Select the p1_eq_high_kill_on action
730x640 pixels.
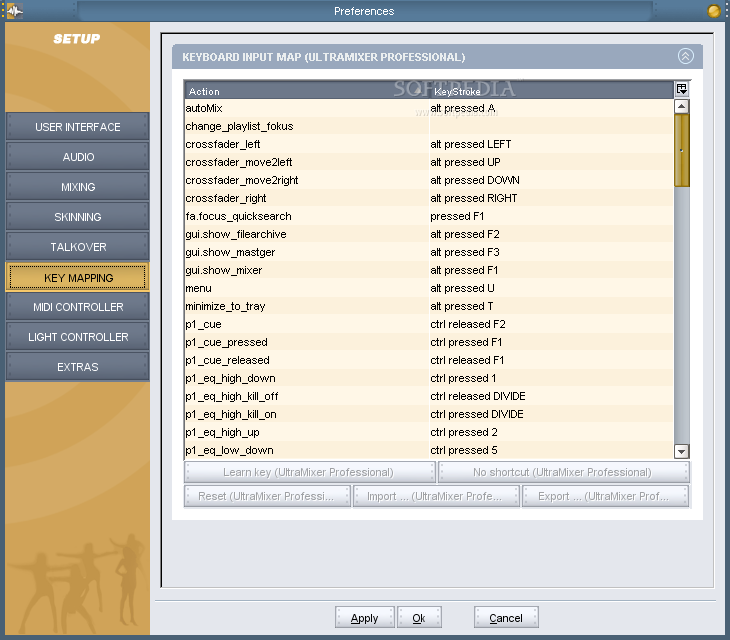pyautogui.click(x=429, y=414)
